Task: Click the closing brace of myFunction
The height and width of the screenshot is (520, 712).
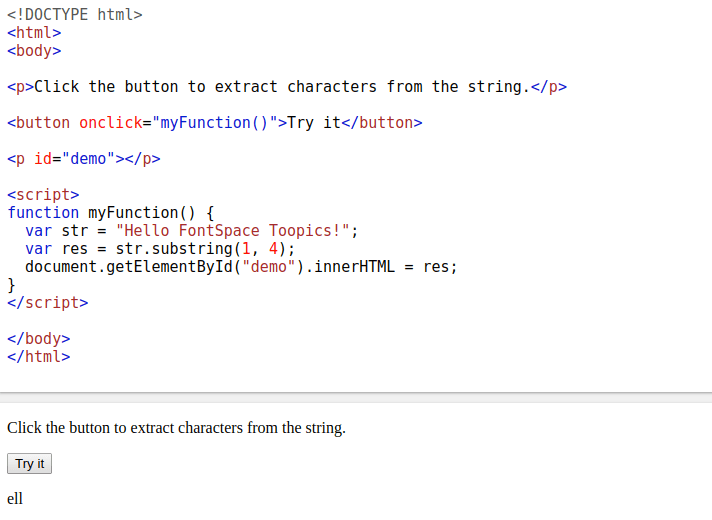Action: (x=11, y=285)
